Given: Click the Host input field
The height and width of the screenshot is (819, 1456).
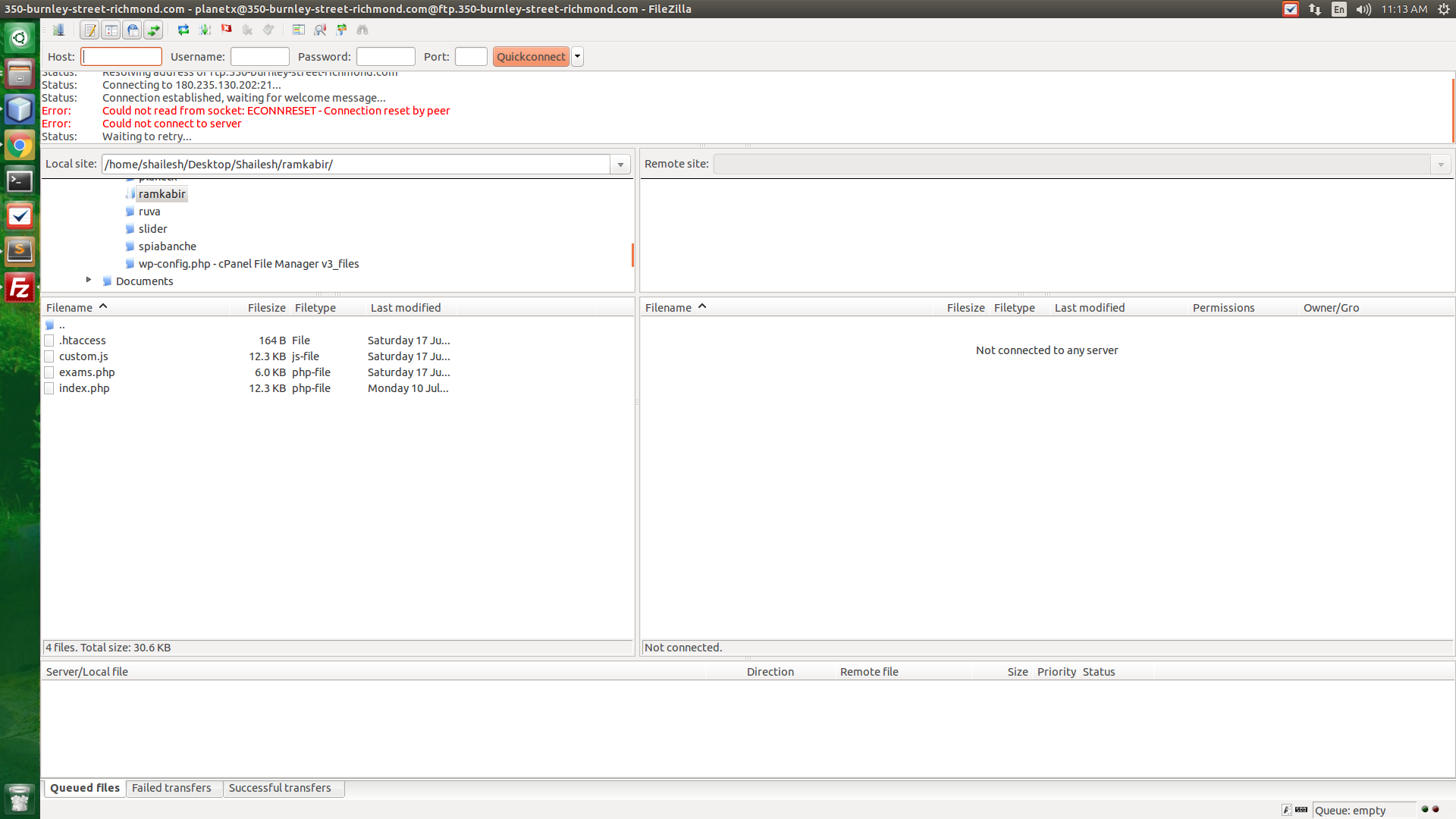Looking at the screenshot, I should 121,57.
